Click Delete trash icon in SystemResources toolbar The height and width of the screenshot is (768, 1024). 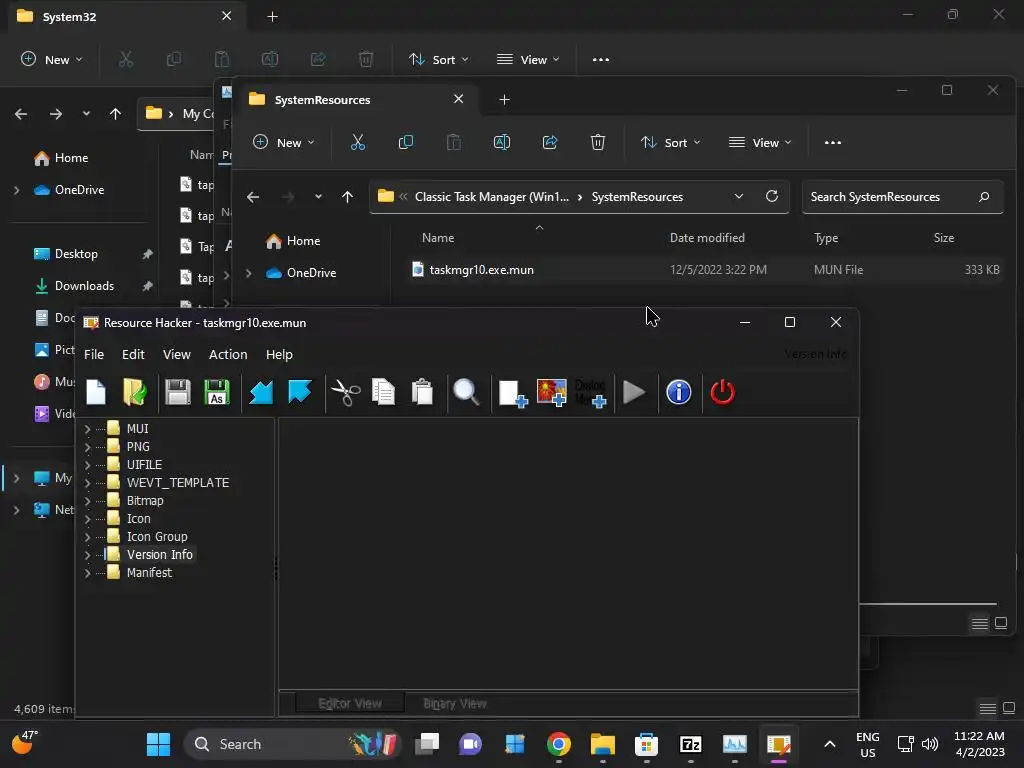598,142
